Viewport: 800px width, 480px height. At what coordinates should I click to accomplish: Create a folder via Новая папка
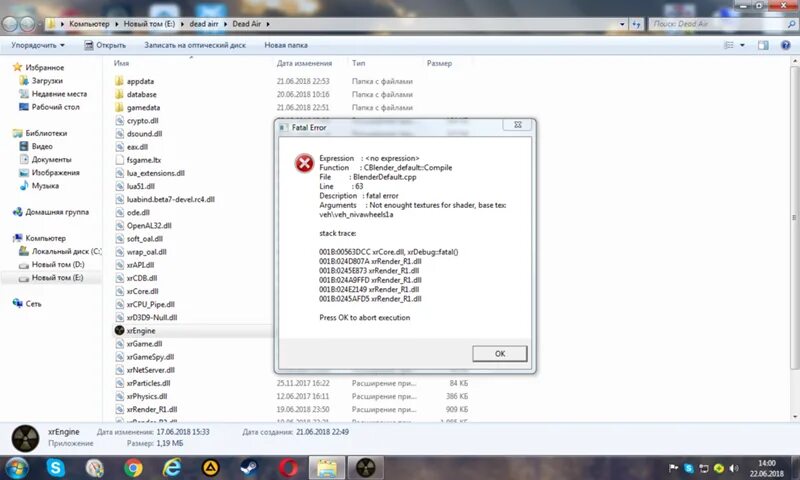tap(286, 45)
